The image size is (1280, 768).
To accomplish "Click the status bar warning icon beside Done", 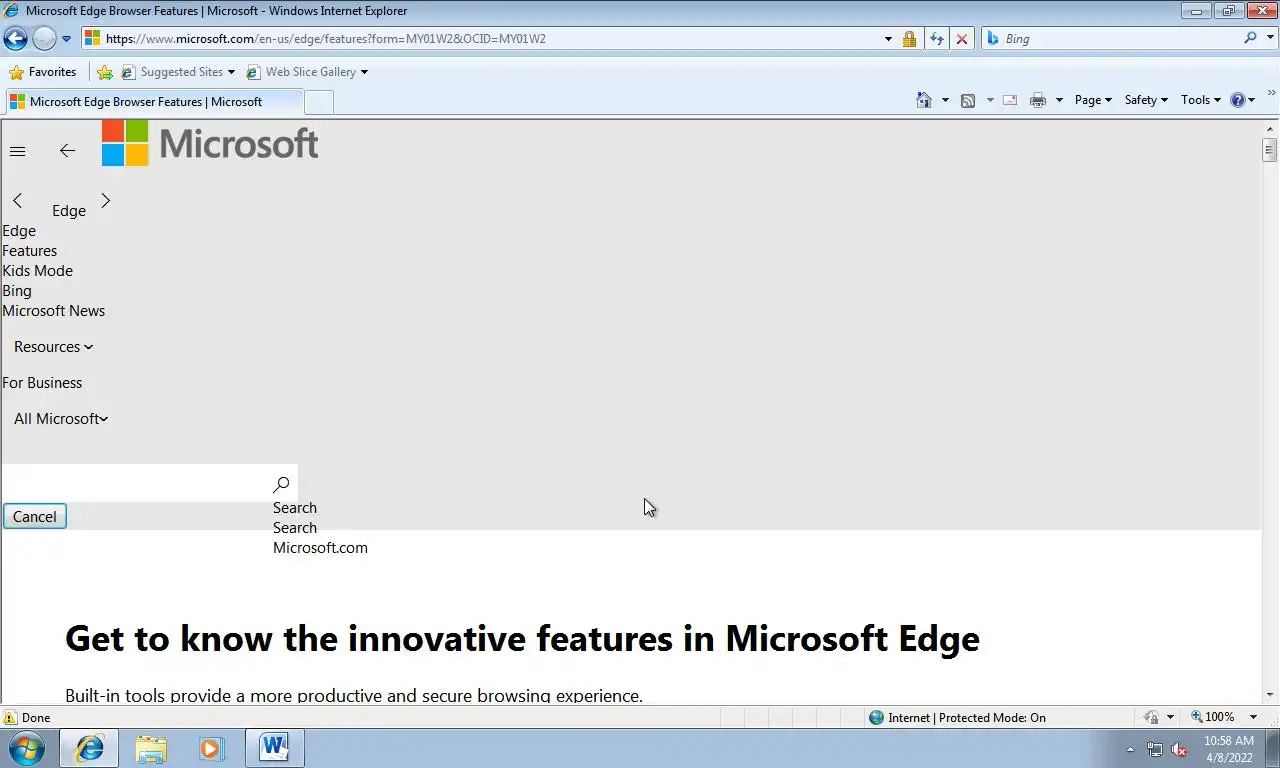I will click(x=11, y=717).
